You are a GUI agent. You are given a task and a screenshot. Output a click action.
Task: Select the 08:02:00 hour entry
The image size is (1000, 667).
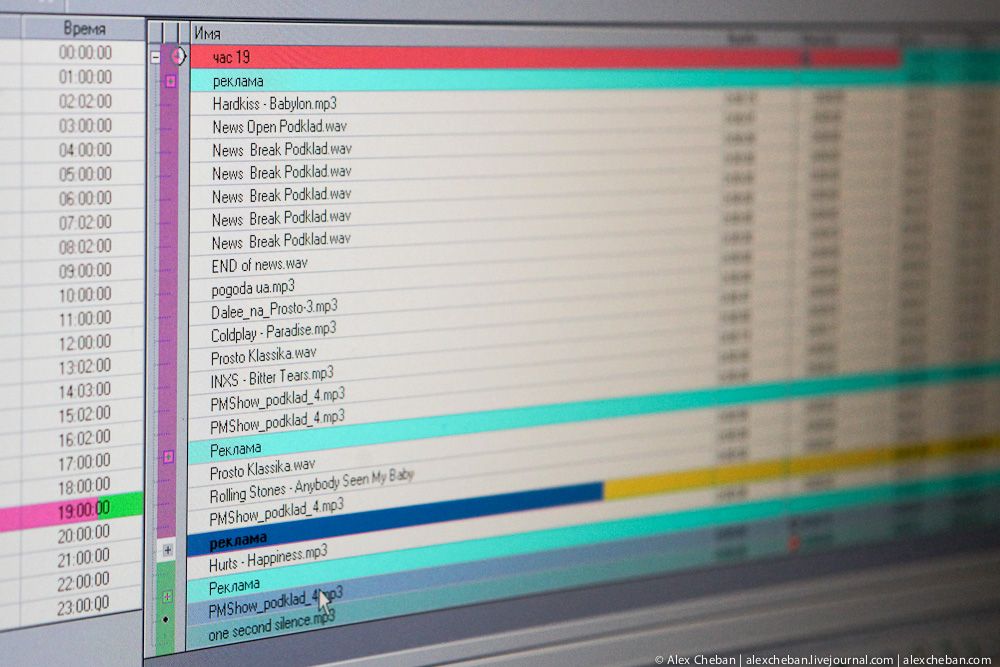[85, 246]
